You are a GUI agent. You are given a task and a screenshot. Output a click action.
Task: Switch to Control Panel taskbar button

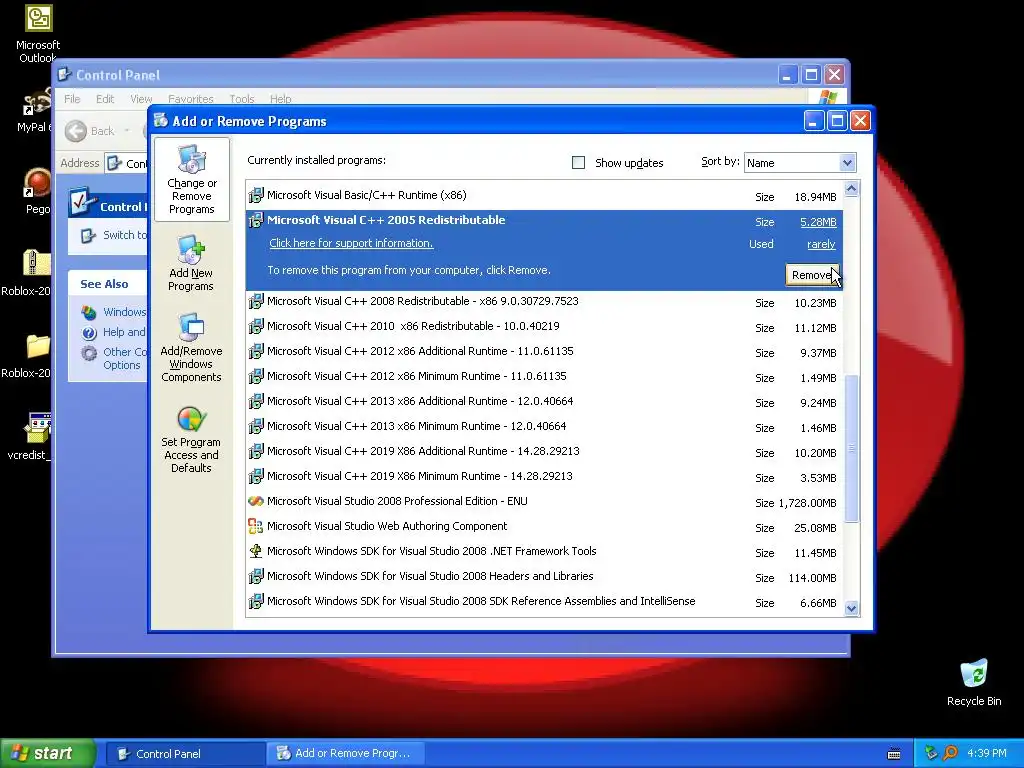pyautogui.click(x=185, y=754)
